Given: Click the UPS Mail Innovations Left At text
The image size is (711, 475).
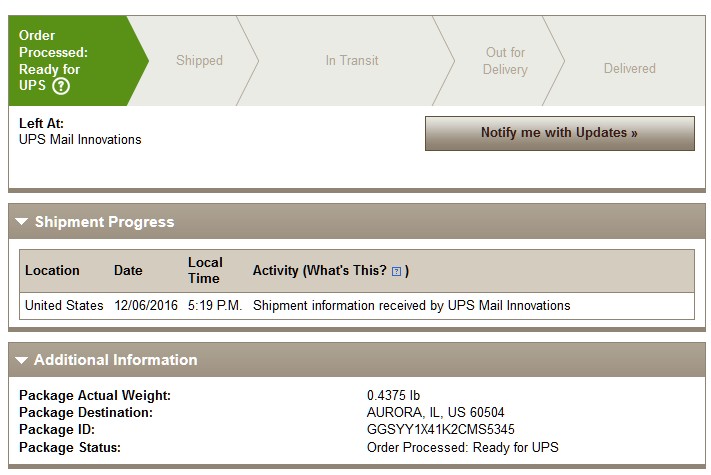Looking at the screenshot, I should (80, 140).
